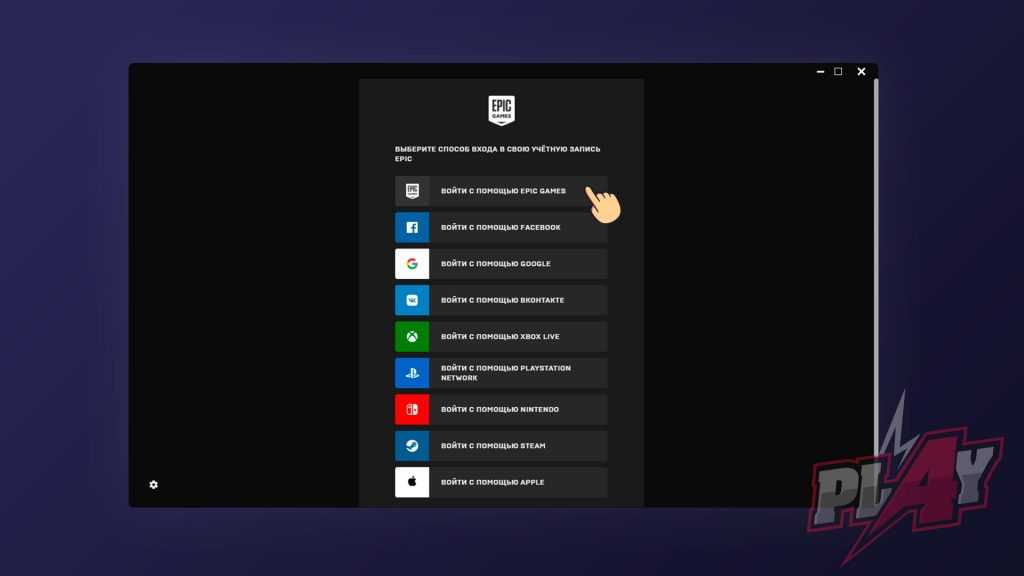This screenshot has width=1024, height=576.
Task: Choose 'Войти с помощью Facebook' label
Action: (500, 227)
